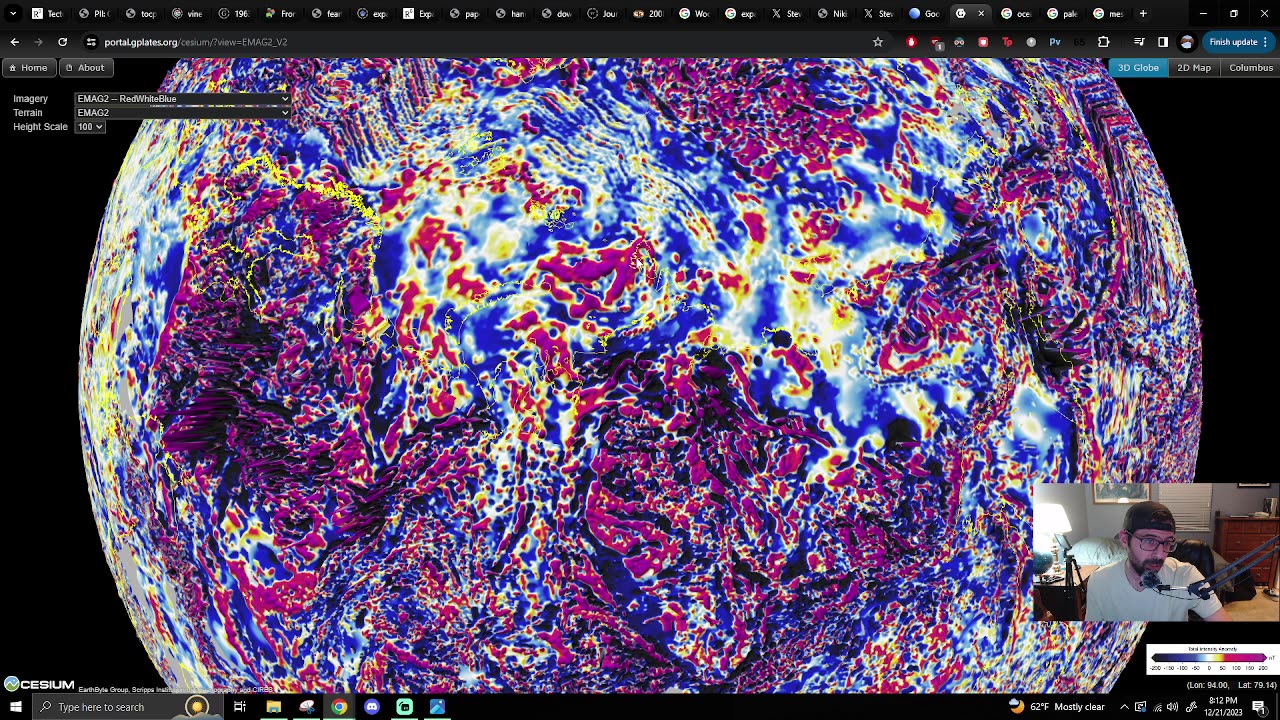The image size is (1280, 720).
Task: Switch to 2D Map view
Action: 1194,67
